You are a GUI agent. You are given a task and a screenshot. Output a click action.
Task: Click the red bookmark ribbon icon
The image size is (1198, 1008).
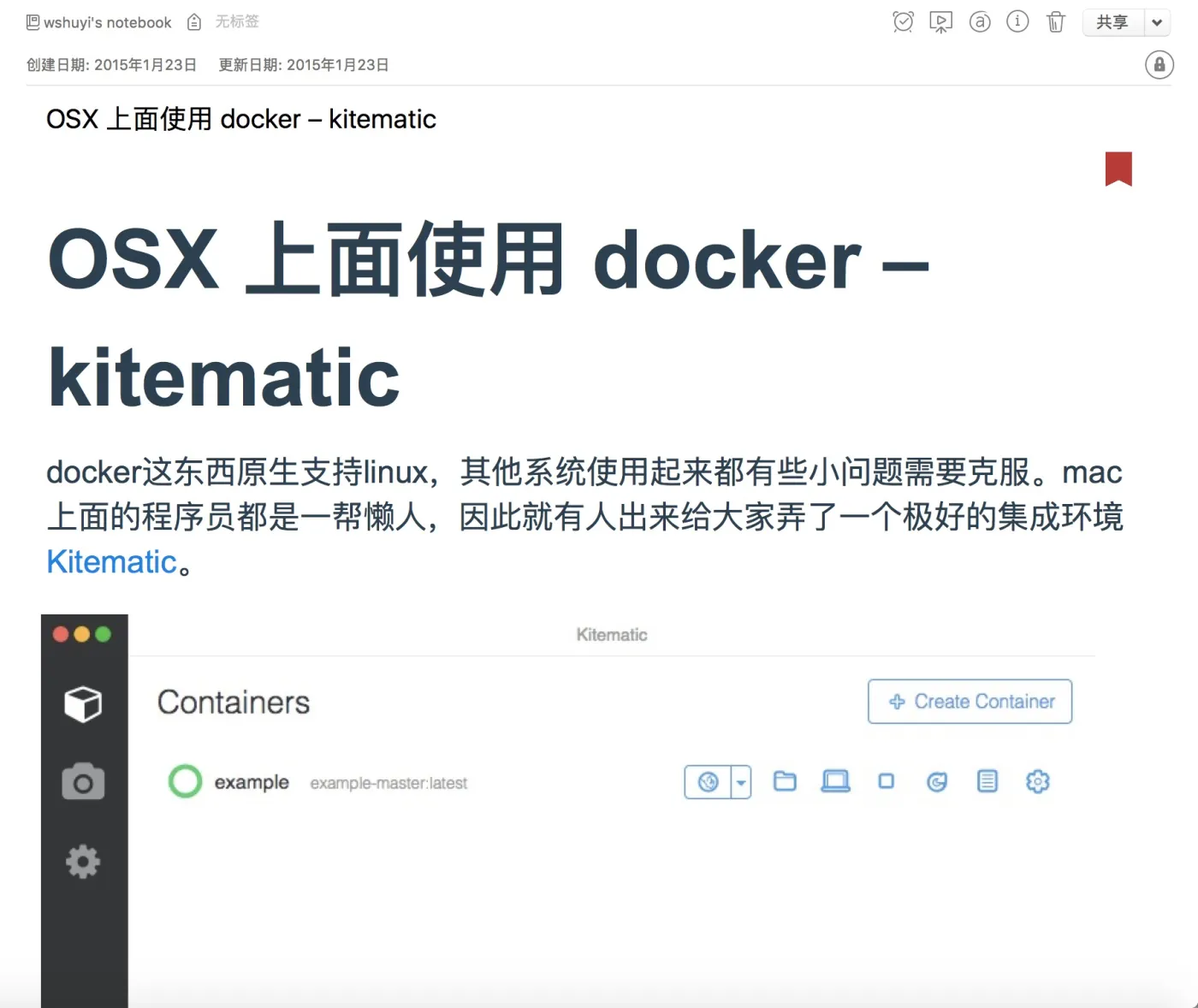click(1118, 169)
